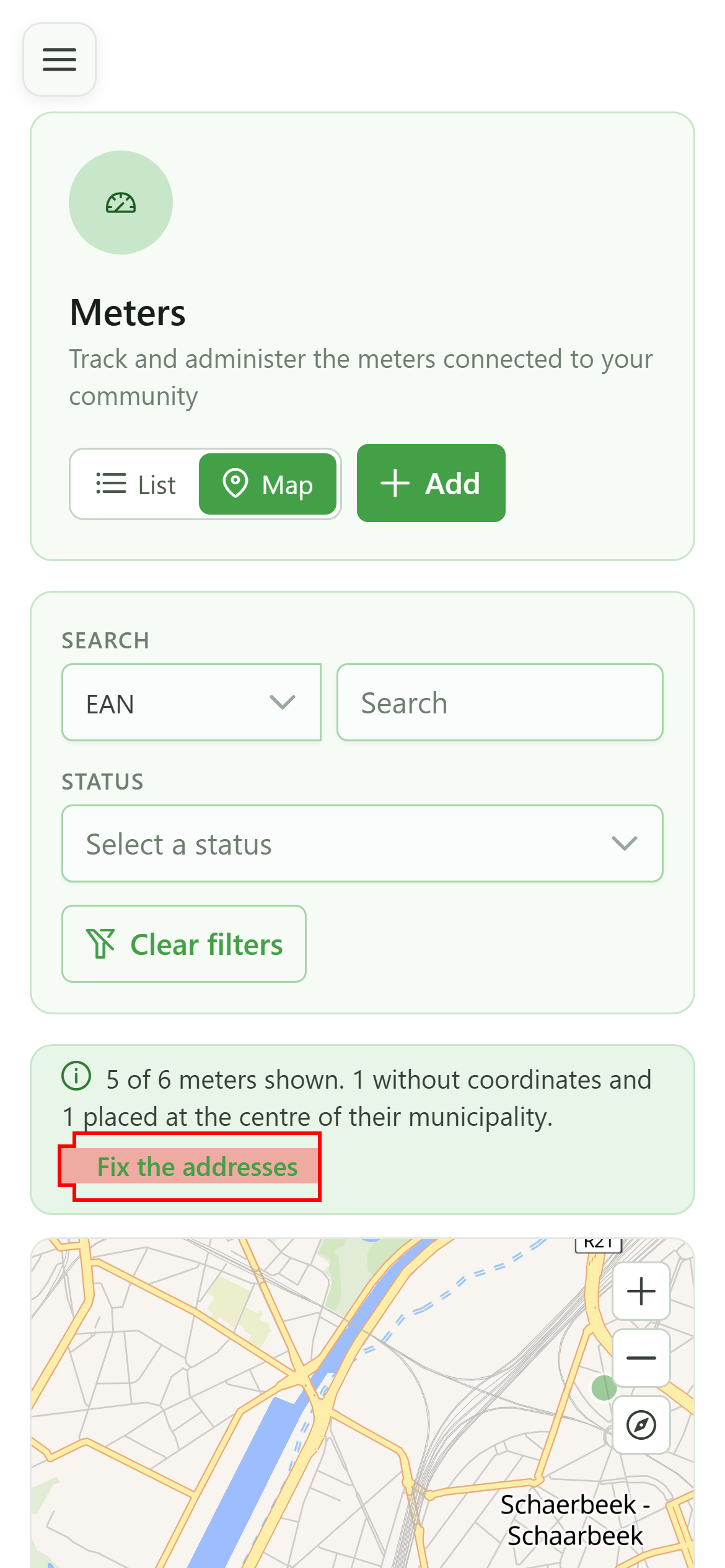The image size is (725, 1568).
Task: Zoom out on the map
Action: point(641,1358)
